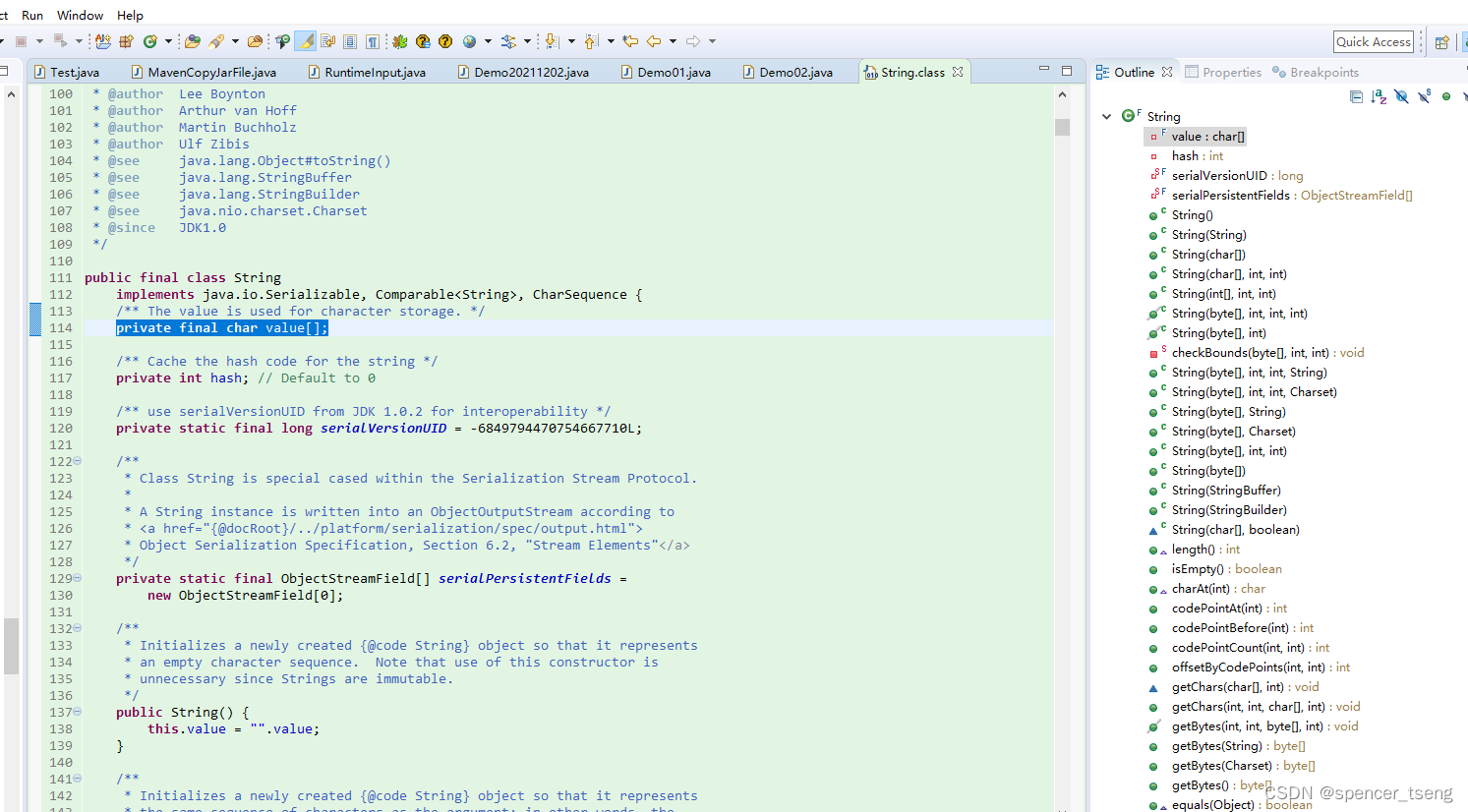Toggle Mark Occurrences highlighter in the toolbar
Image resolution: width=1468 pixels, height=812 pixels.
[306, 40]
